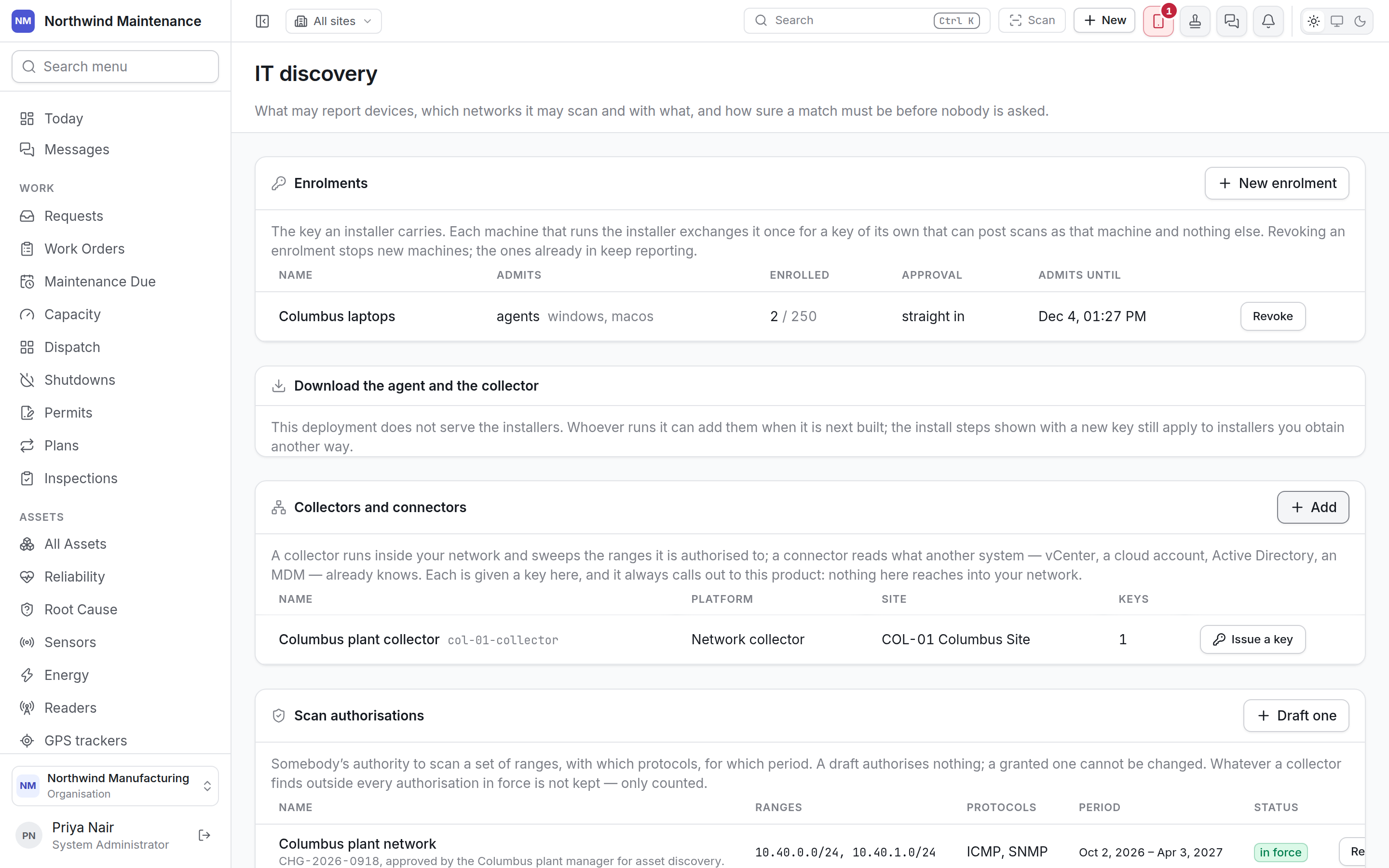Open Dispatch icon in sidebar
This screenshot has height=868, width=1389.
pos(27,347)
